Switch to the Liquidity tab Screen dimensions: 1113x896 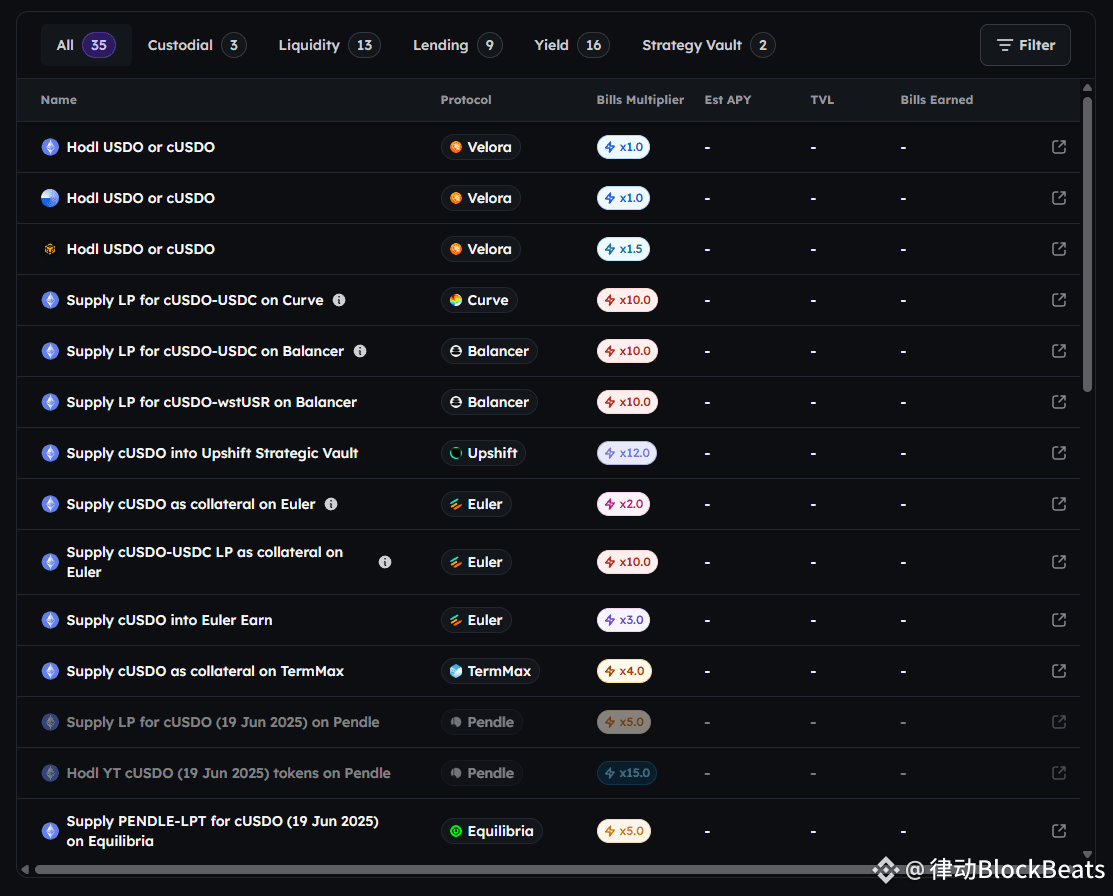(x=329, y=45)
